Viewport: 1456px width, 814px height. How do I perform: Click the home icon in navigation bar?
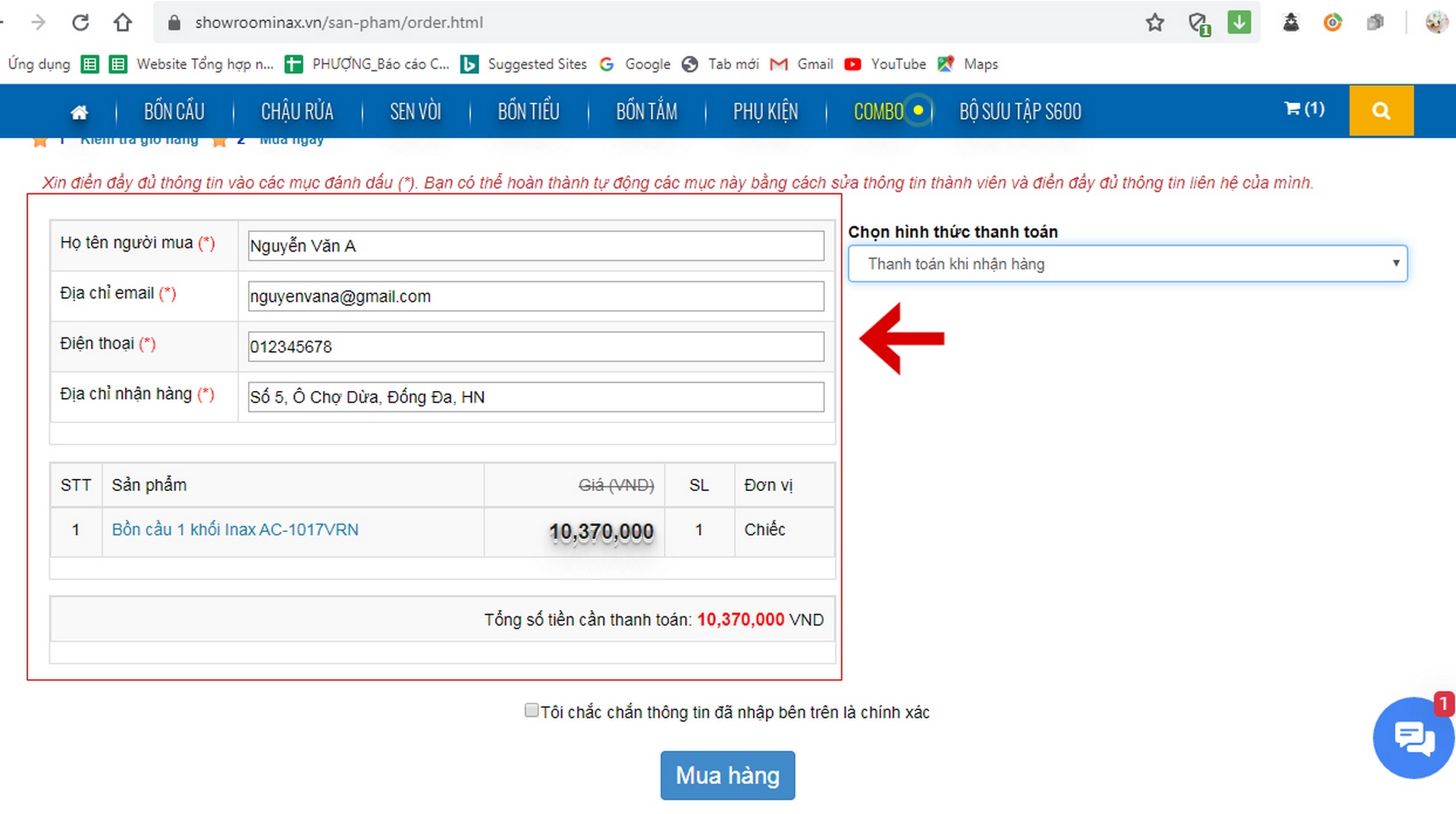pos(79,112)
